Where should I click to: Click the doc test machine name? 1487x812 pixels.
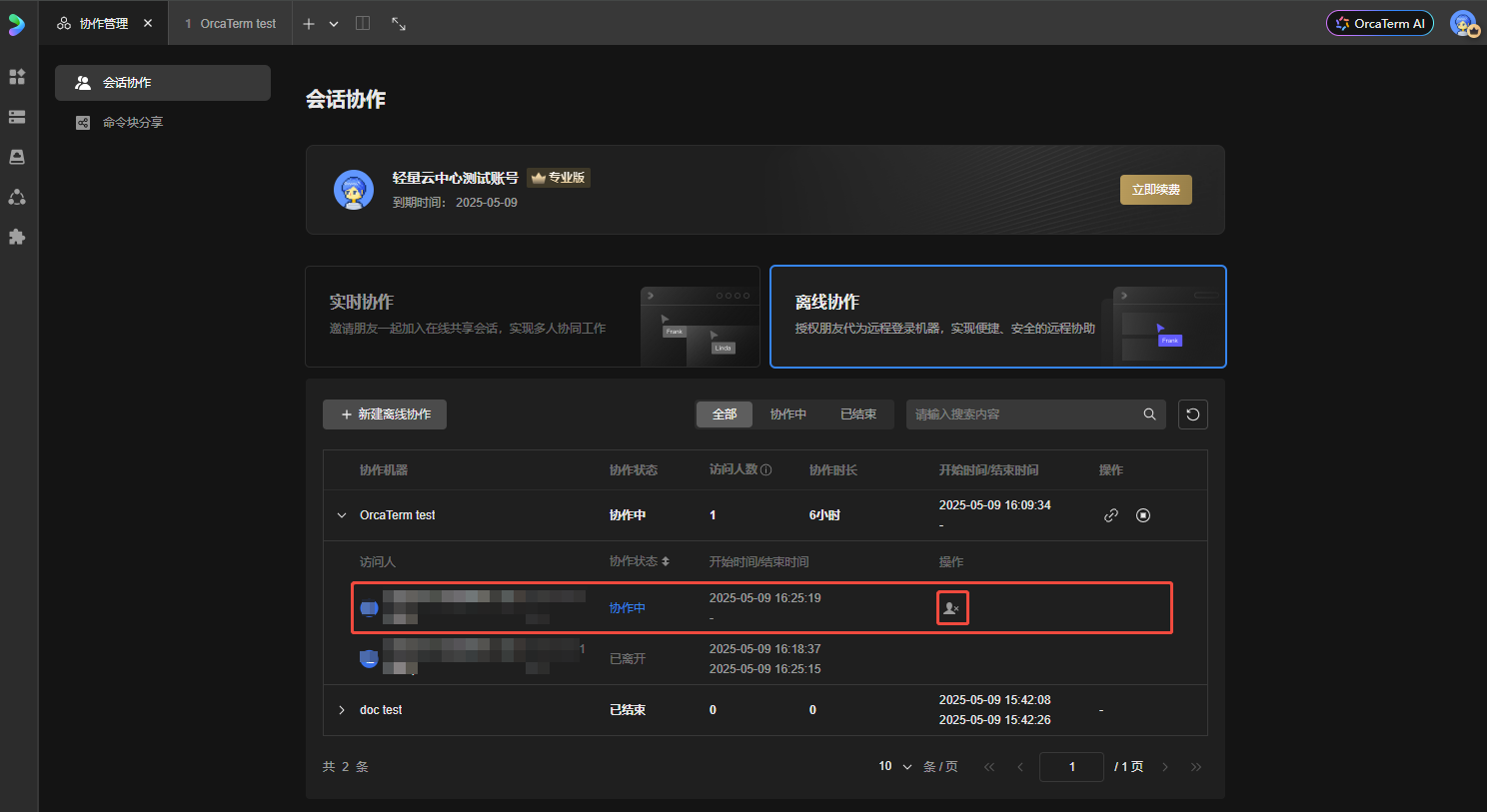pos(381,710)
